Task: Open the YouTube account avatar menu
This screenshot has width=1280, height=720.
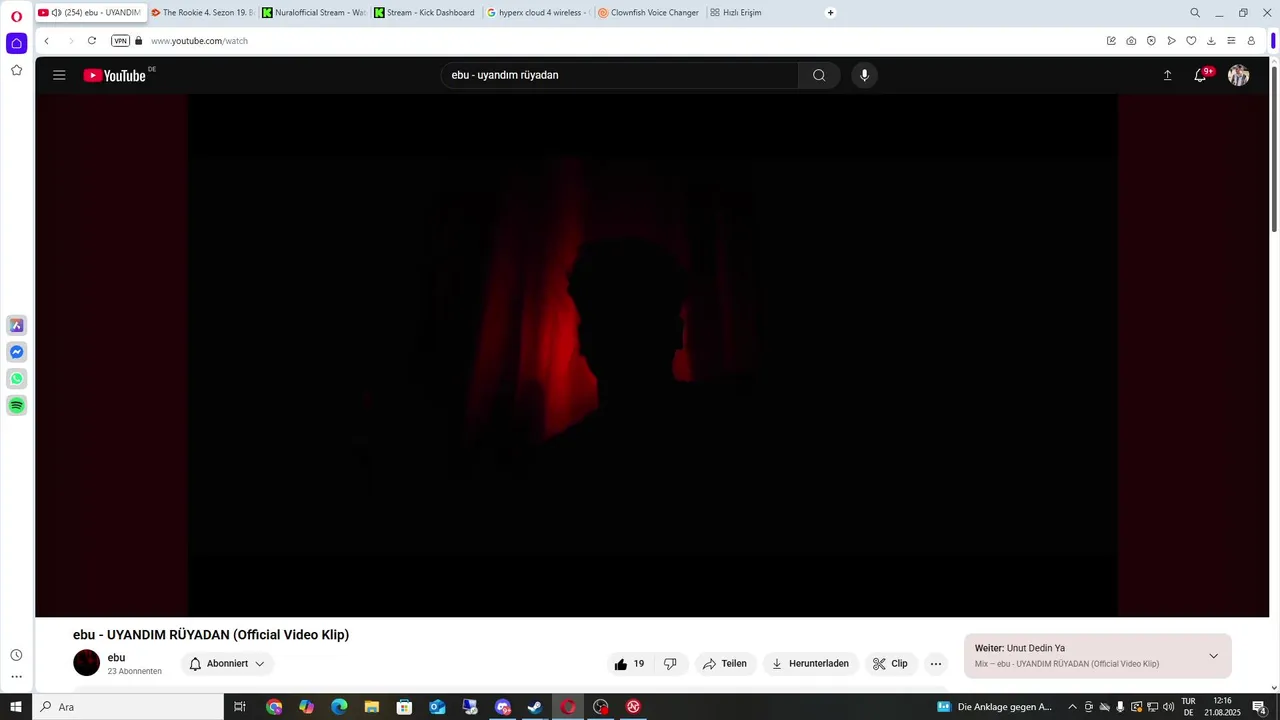Action: click(x=1239, y=75)
